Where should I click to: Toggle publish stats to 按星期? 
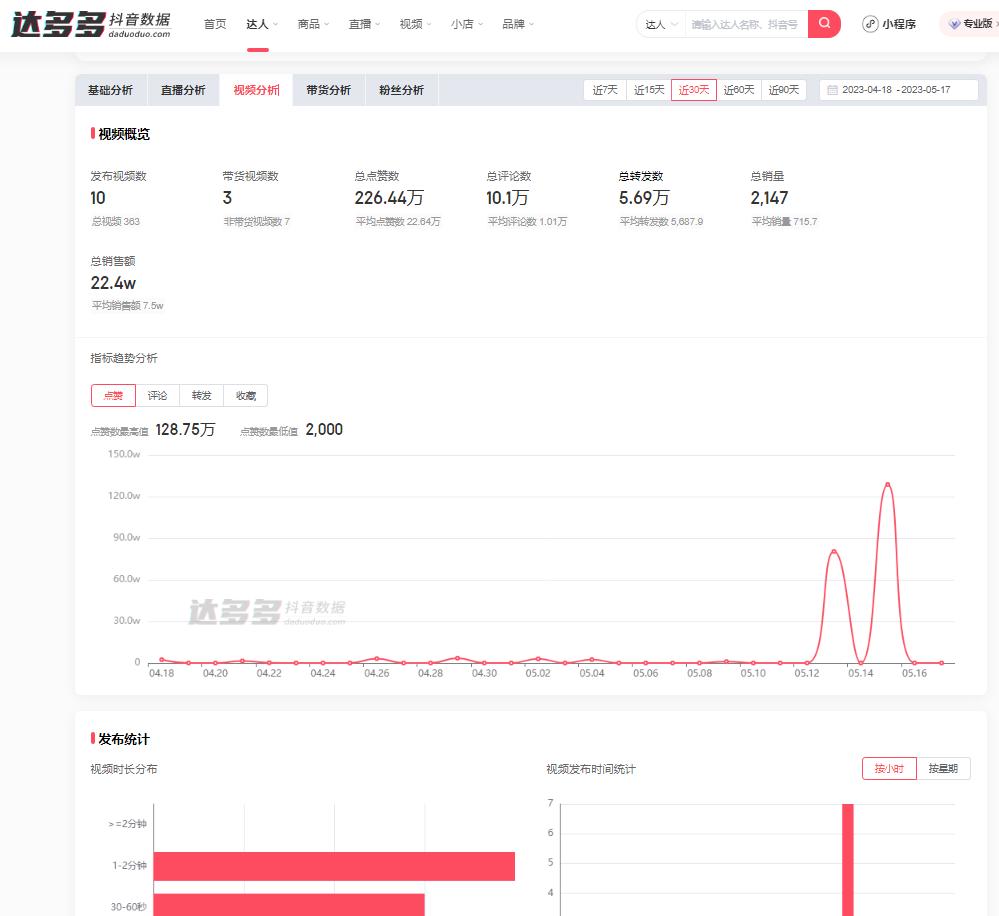(x=943, y=768)
